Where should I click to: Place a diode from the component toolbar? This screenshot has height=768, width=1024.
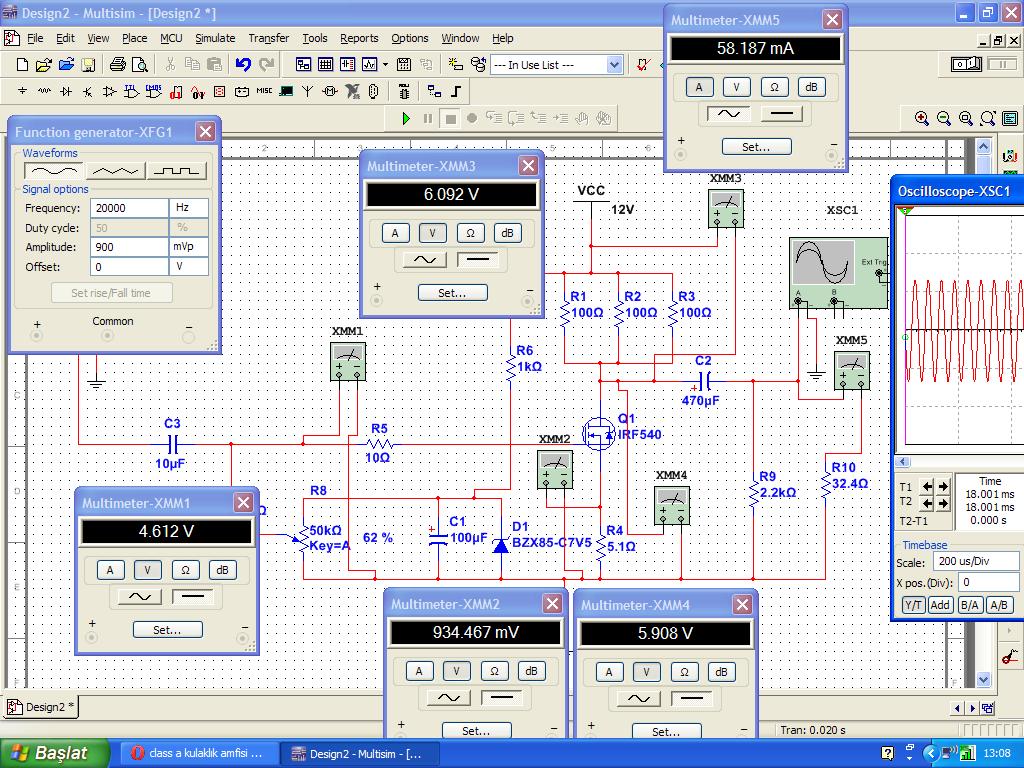[x=66, y=92]
